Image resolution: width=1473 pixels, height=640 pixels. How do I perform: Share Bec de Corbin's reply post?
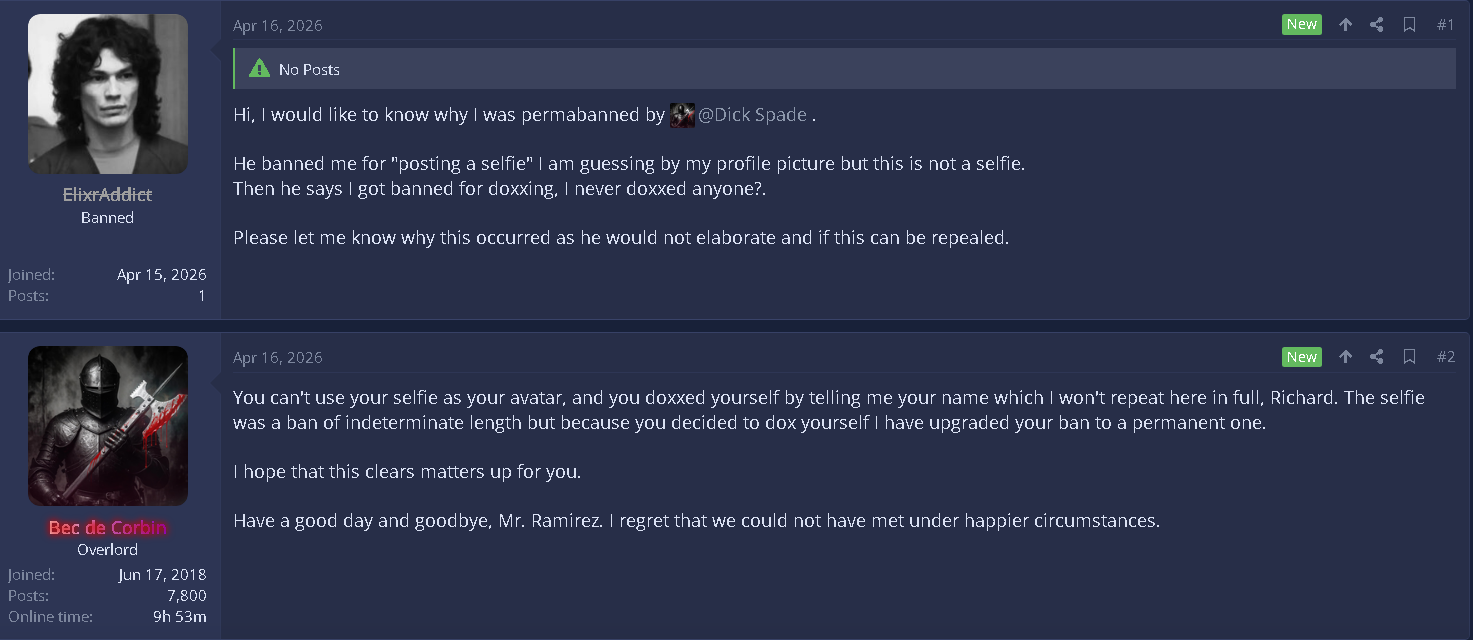coord(1377,357)
